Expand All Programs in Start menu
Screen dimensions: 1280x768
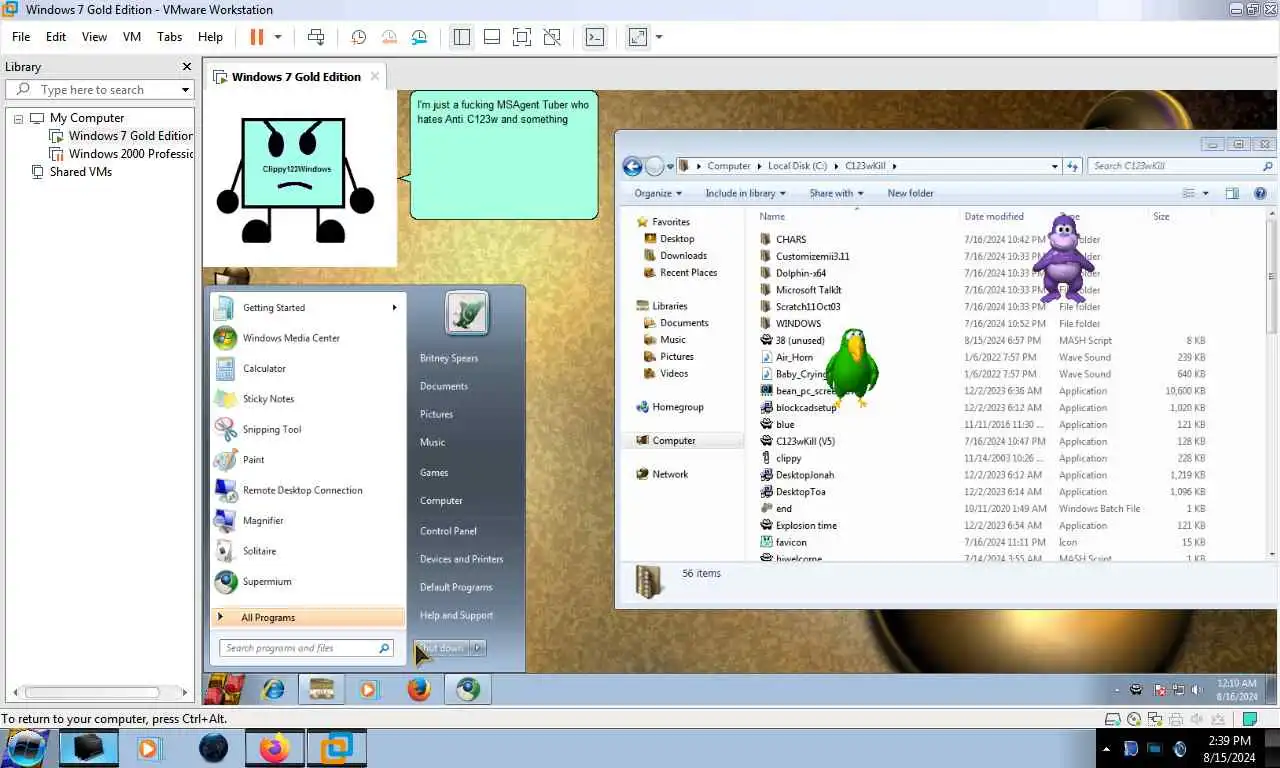(308, 618)
